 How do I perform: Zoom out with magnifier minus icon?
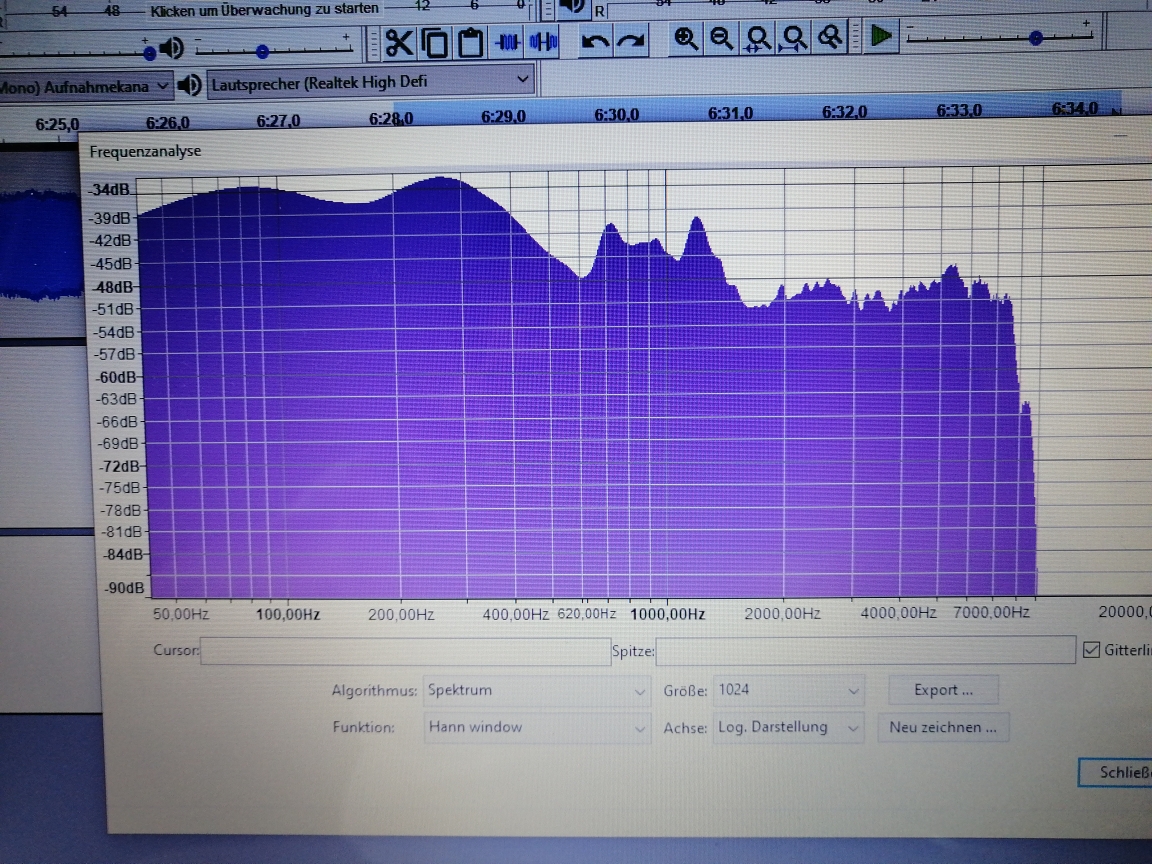[721, 38]
